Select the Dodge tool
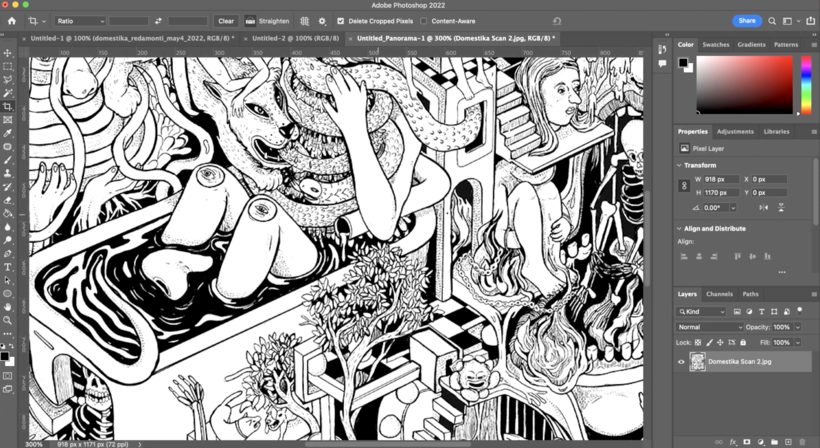 [x=7, y=240]
